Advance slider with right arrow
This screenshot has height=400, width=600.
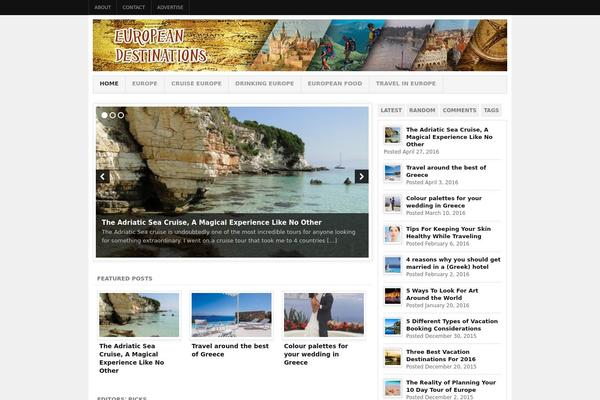(361, 176)
